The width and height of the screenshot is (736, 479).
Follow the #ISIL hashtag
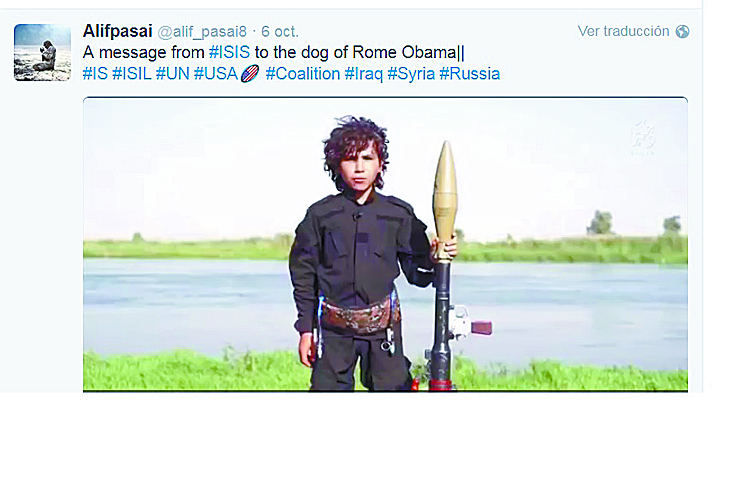[131, 74]
